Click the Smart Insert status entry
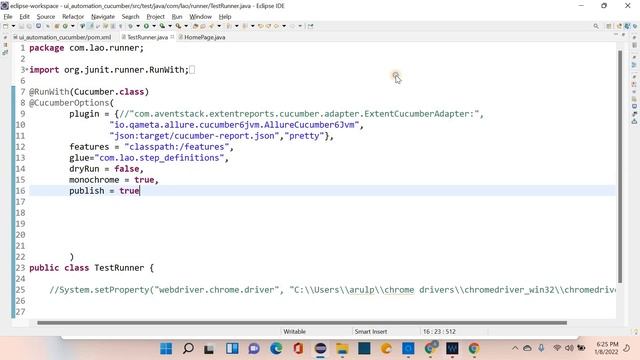 point(371,331)
